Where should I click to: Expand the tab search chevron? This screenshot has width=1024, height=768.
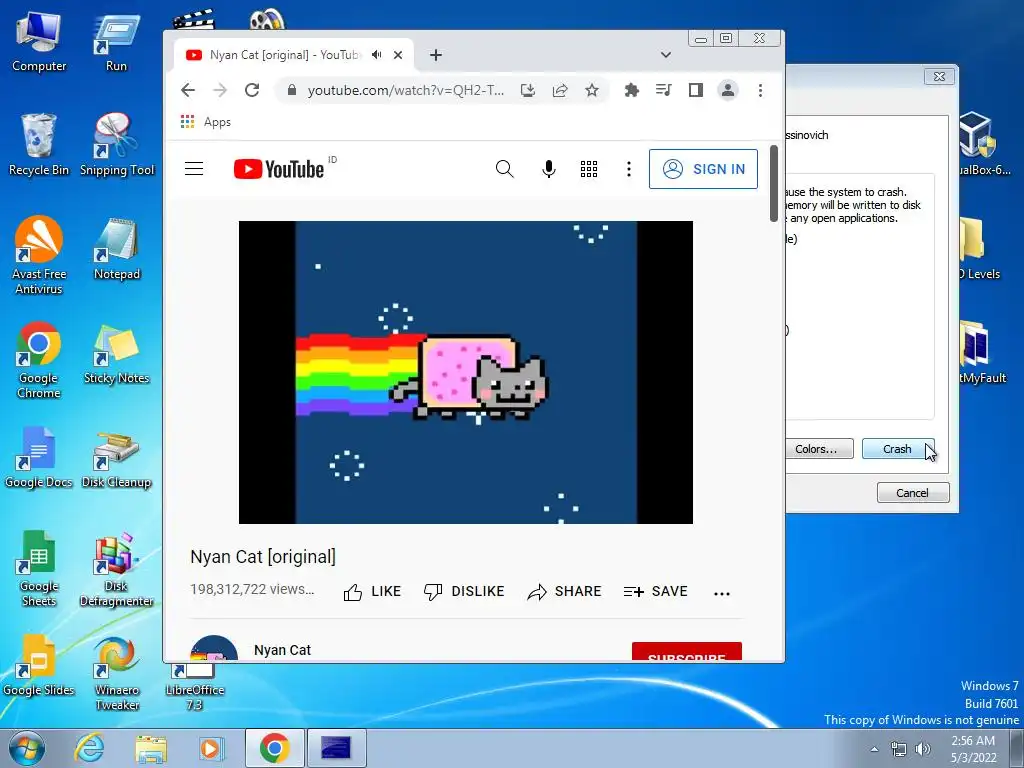665,55
